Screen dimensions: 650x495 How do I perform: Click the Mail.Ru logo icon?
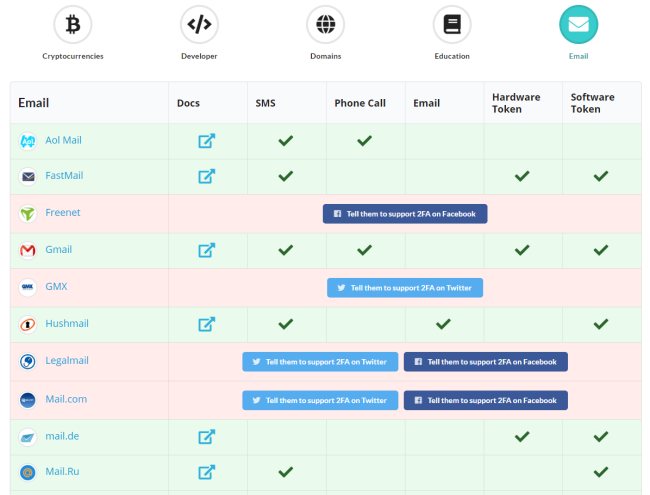(x=28, y=472)
